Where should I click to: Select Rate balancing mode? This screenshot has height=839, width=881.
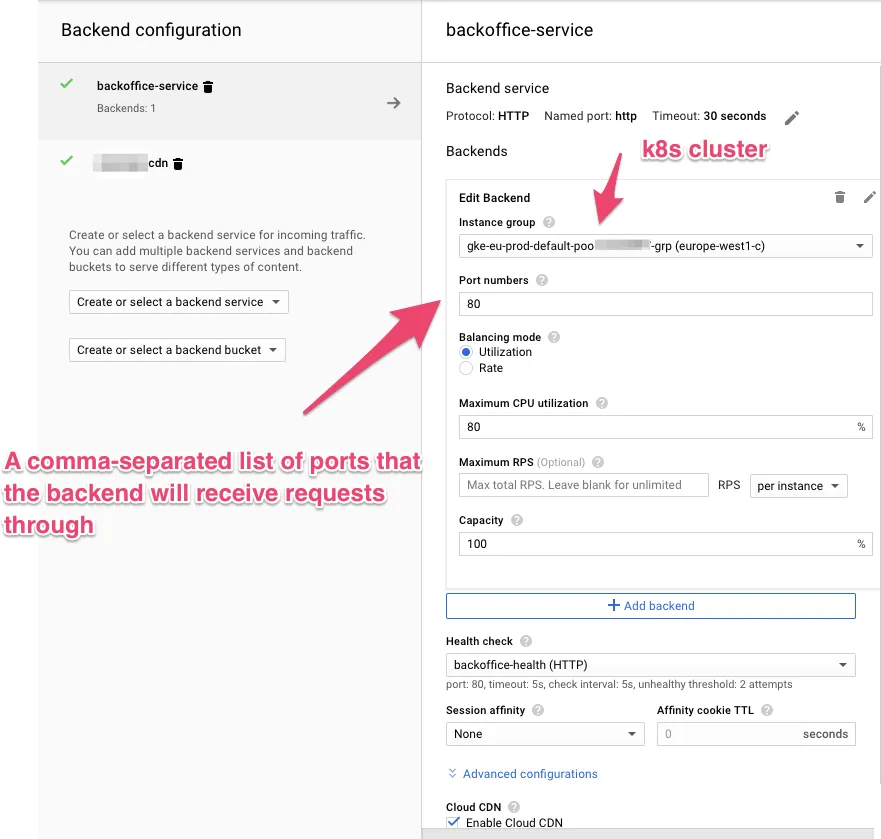pyautogui.click(x=466, y=368)
